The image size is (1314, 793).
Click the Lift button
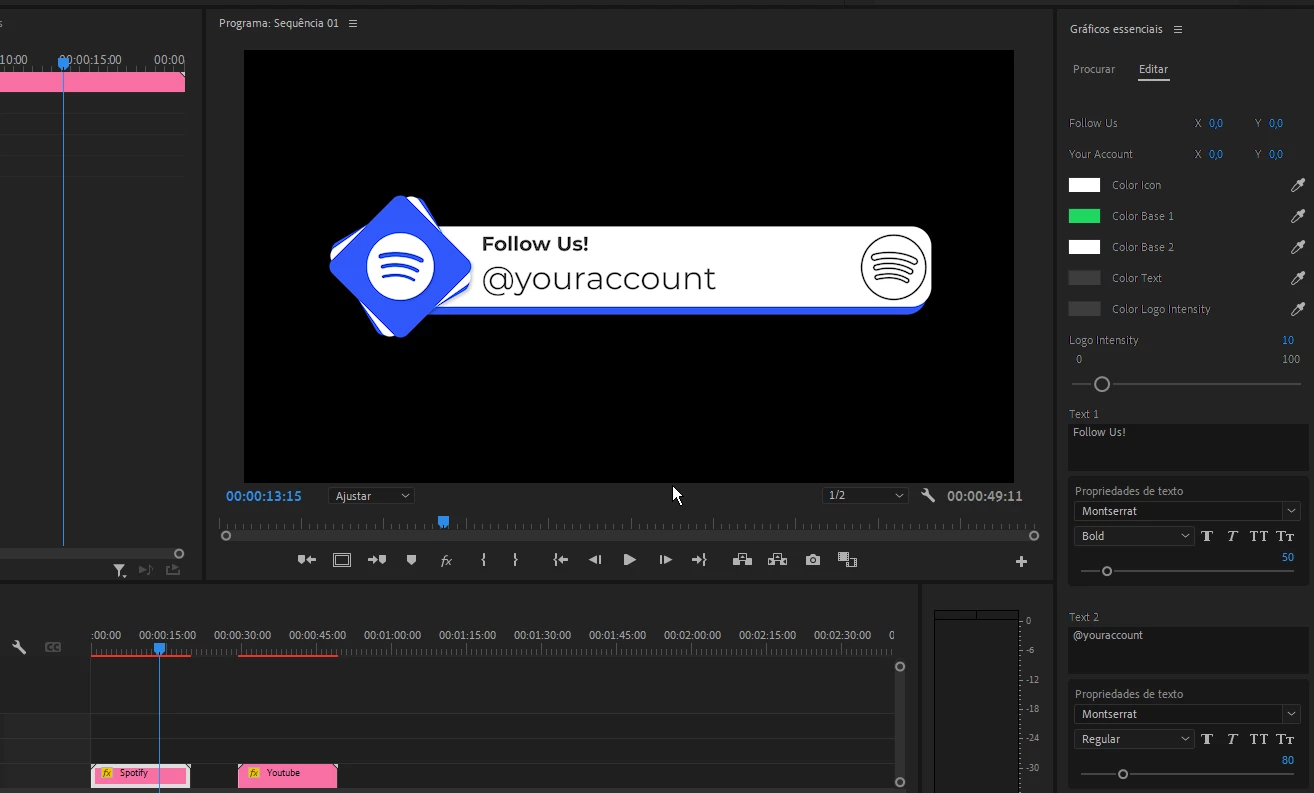point(742,560)
